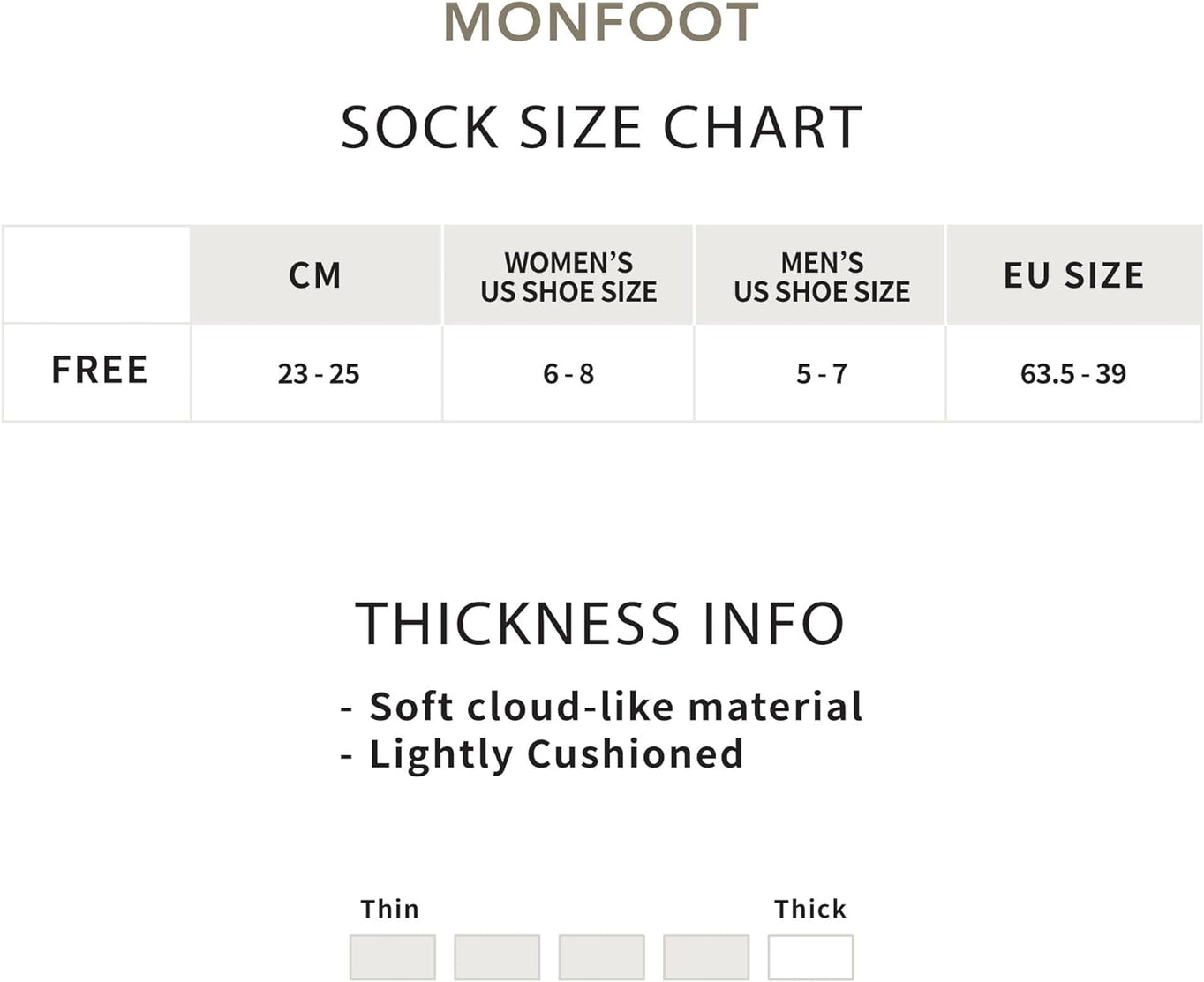Click the SOCK SIZE CHART heading
This screenshot has height=982, width=1204.
(x=601, y=128)
